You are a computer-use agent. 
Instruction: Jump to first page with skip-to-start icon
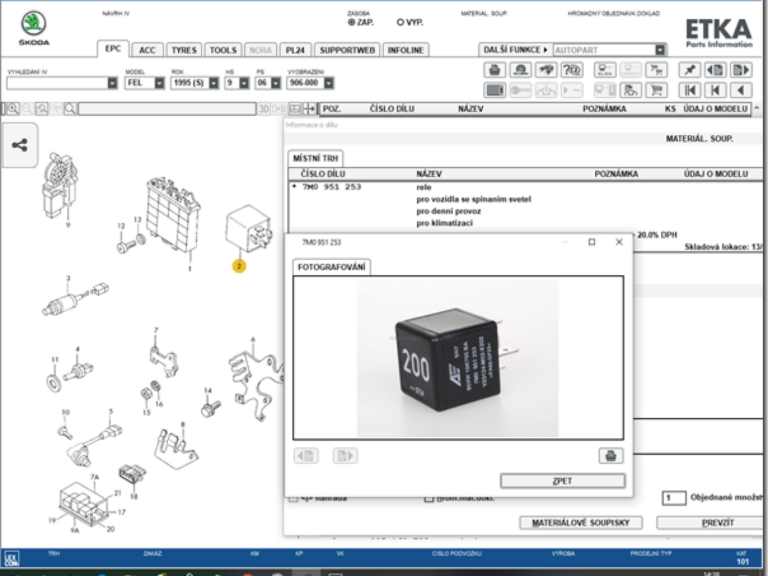(689, 90)
